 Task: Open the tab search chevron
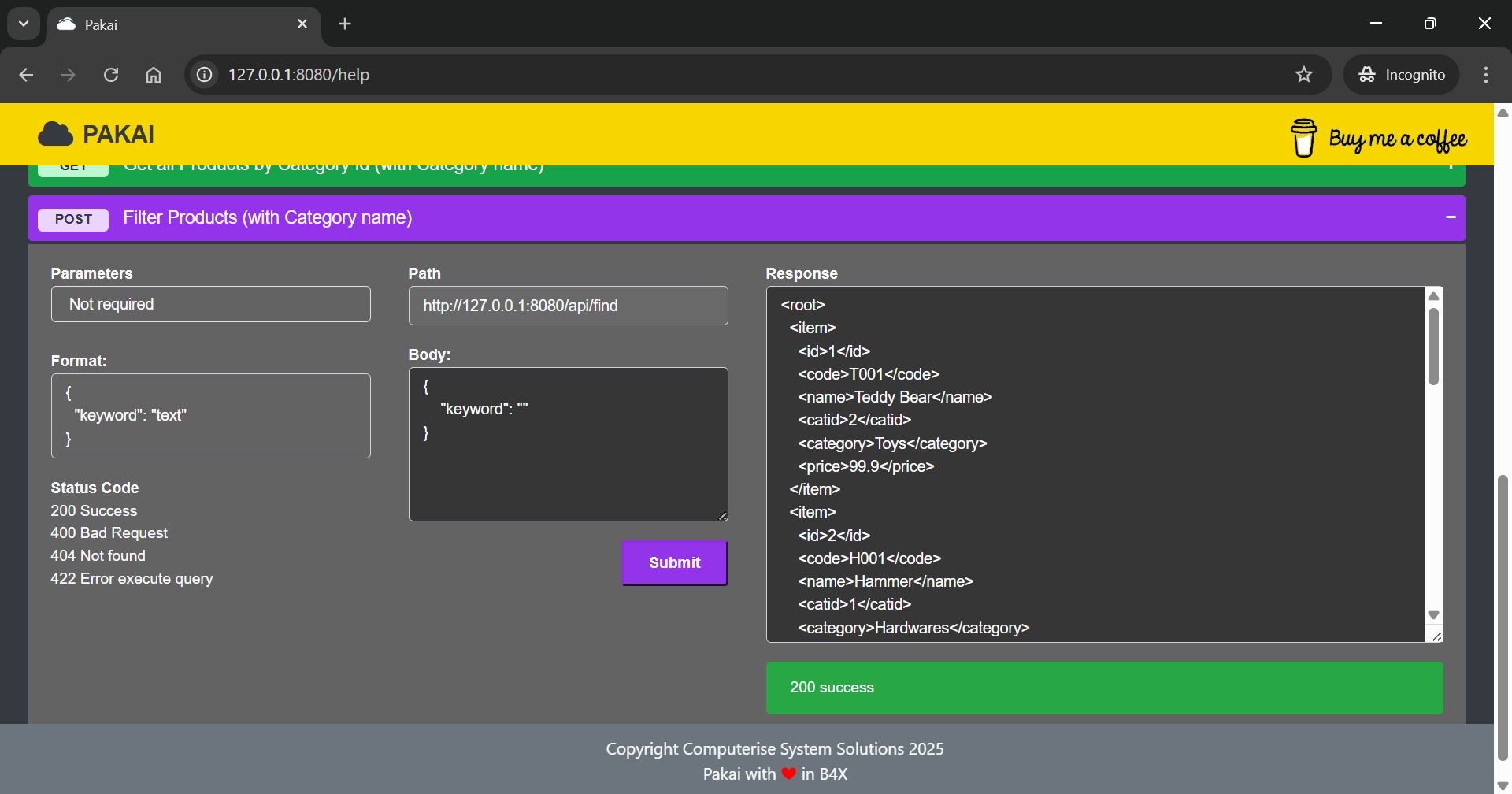[23, 24]
